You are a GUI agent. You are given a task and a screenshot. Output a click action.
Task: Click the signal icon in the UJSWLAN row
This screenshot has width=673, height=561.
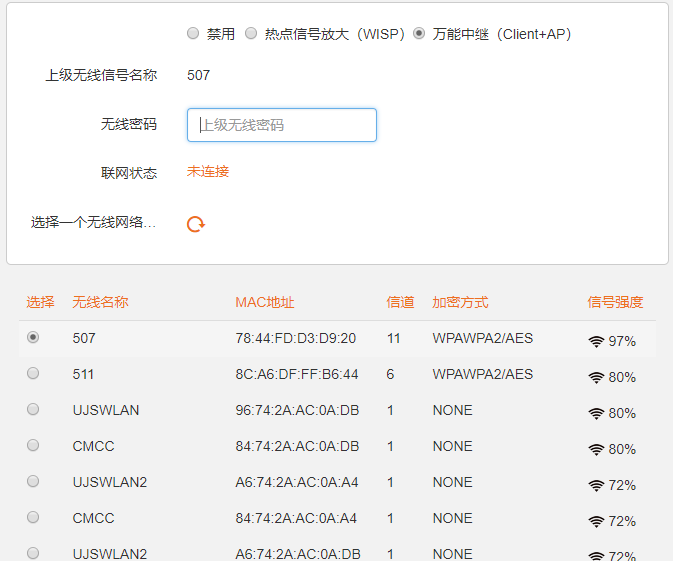pos(596,414)
